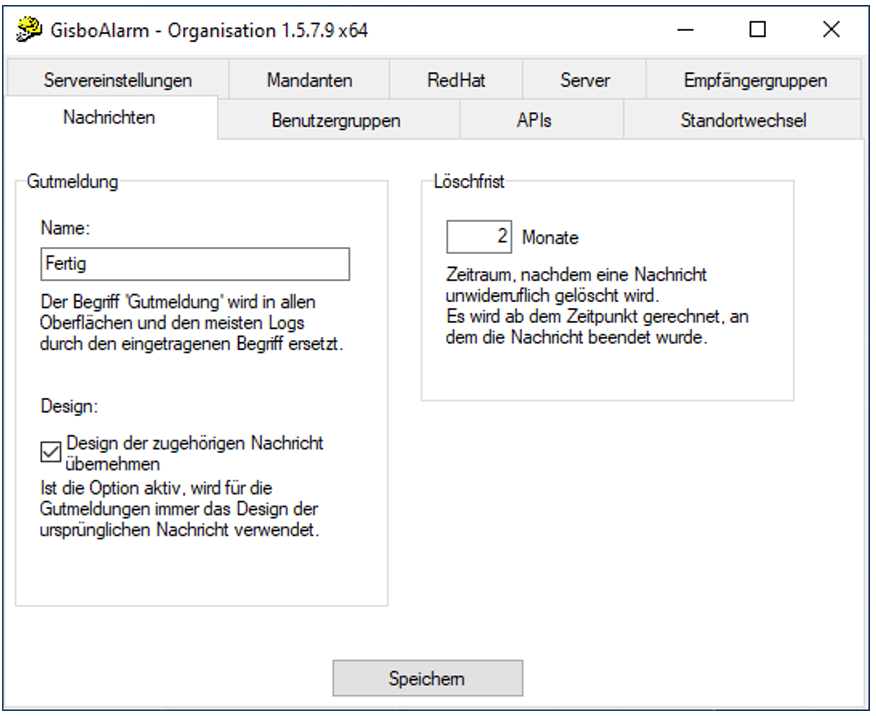This screenshot has width=876, height=716.
Task: Close the GisboAlarm Organisation window
Action: (831, 30)
